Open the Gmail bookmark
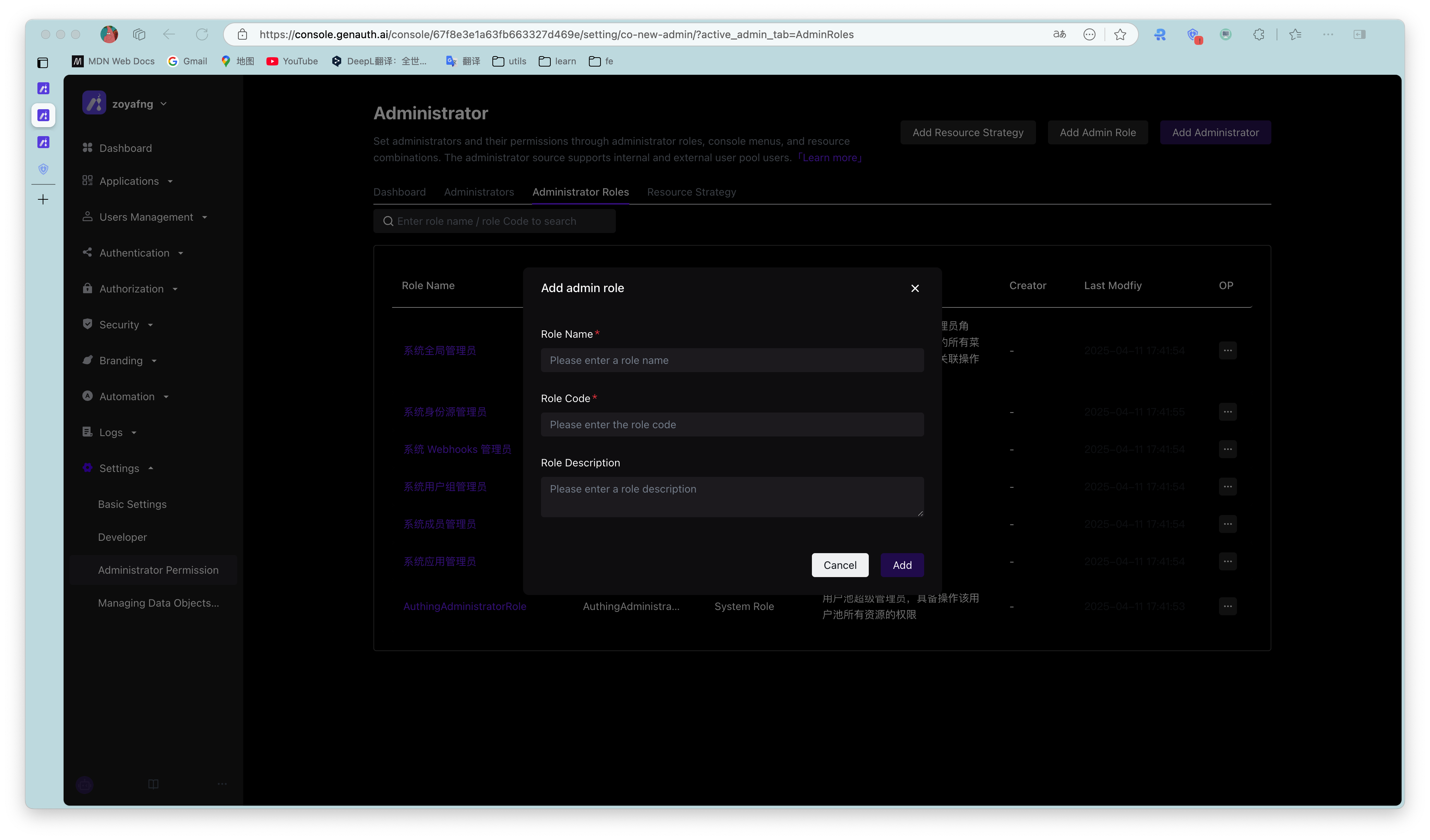The width and height of the screenshot is (1430, 840). (187, 61)
